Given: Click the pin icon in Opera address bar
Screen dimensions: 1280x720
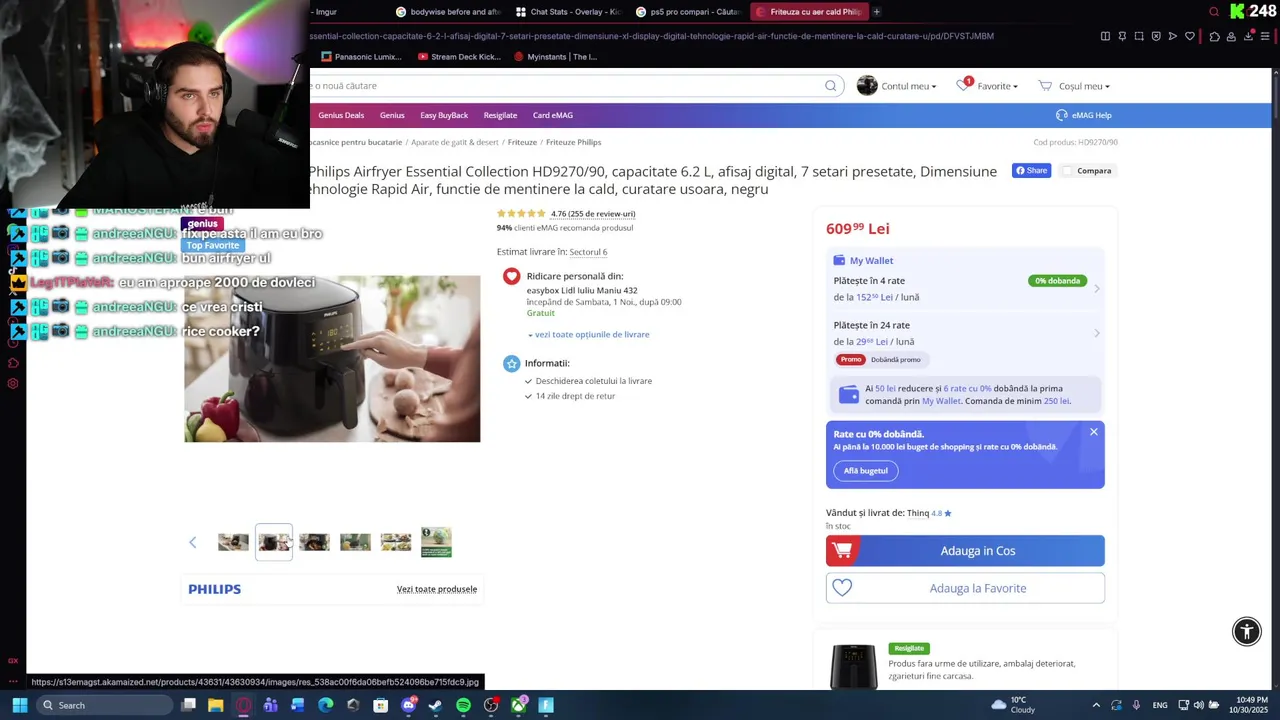Looking at the screenshot, I should click(x=1122, y=36).
